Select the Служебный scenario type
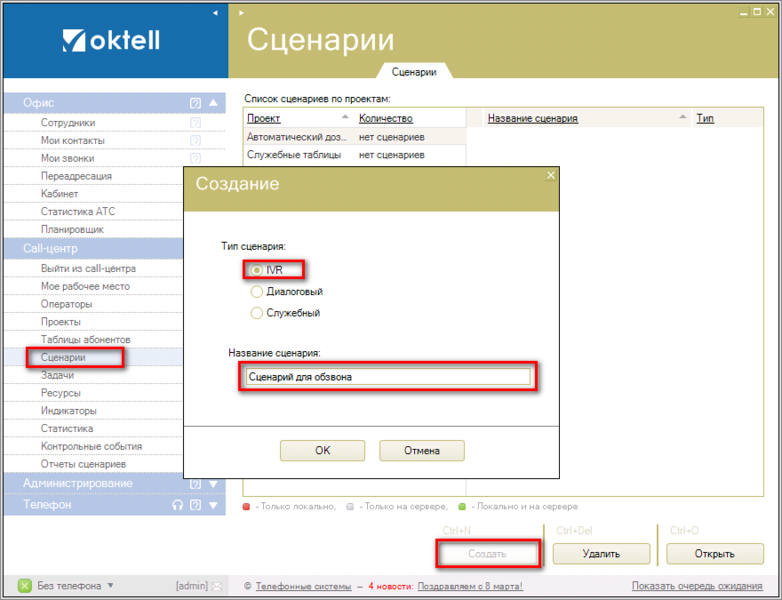 (256, 313)
